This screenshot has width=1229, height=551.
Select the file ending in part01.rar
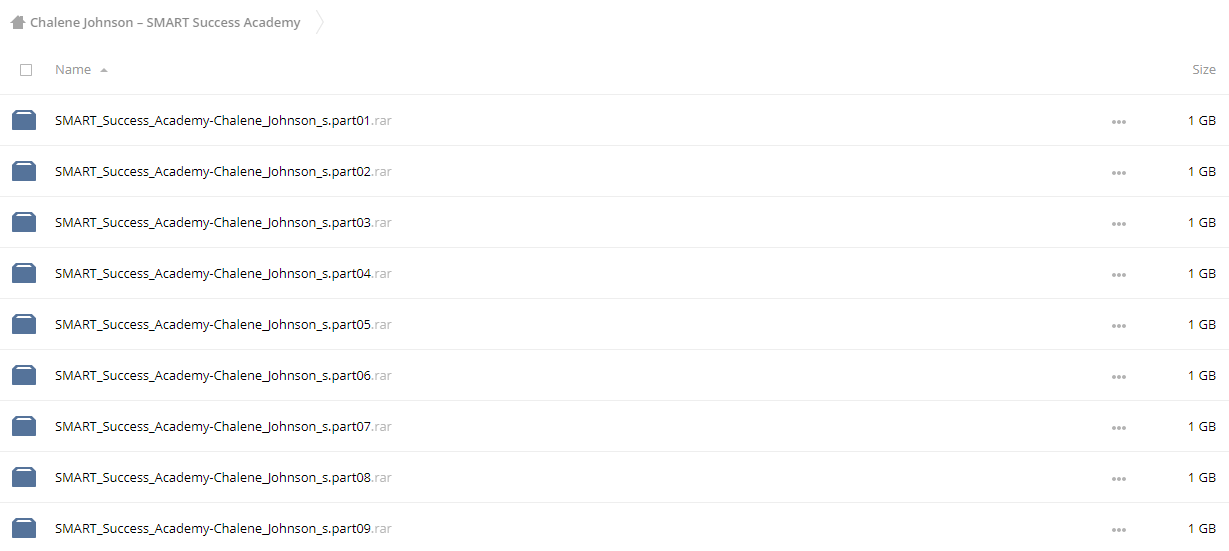coord(223,121)
